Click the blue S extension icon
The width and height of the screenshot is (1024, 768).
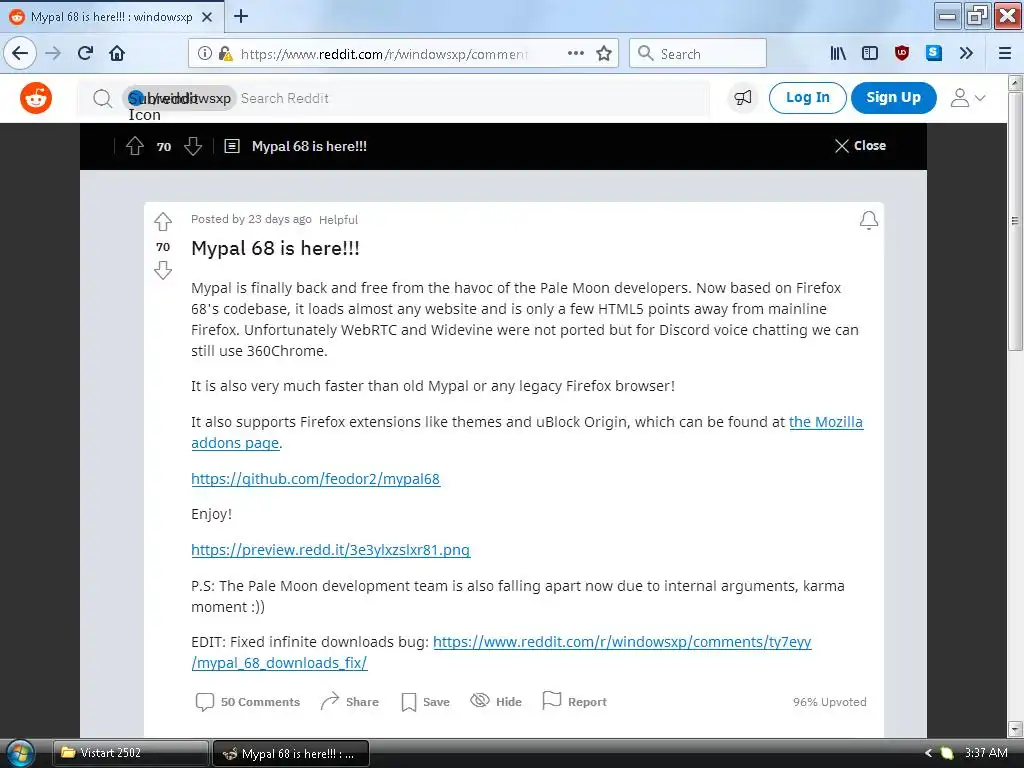934,54
